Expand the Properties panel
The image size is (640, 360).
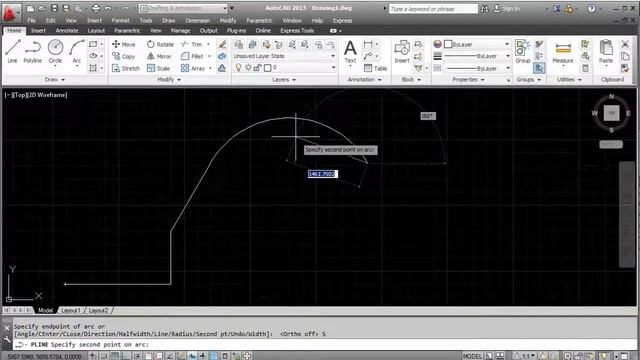[468, 80]
